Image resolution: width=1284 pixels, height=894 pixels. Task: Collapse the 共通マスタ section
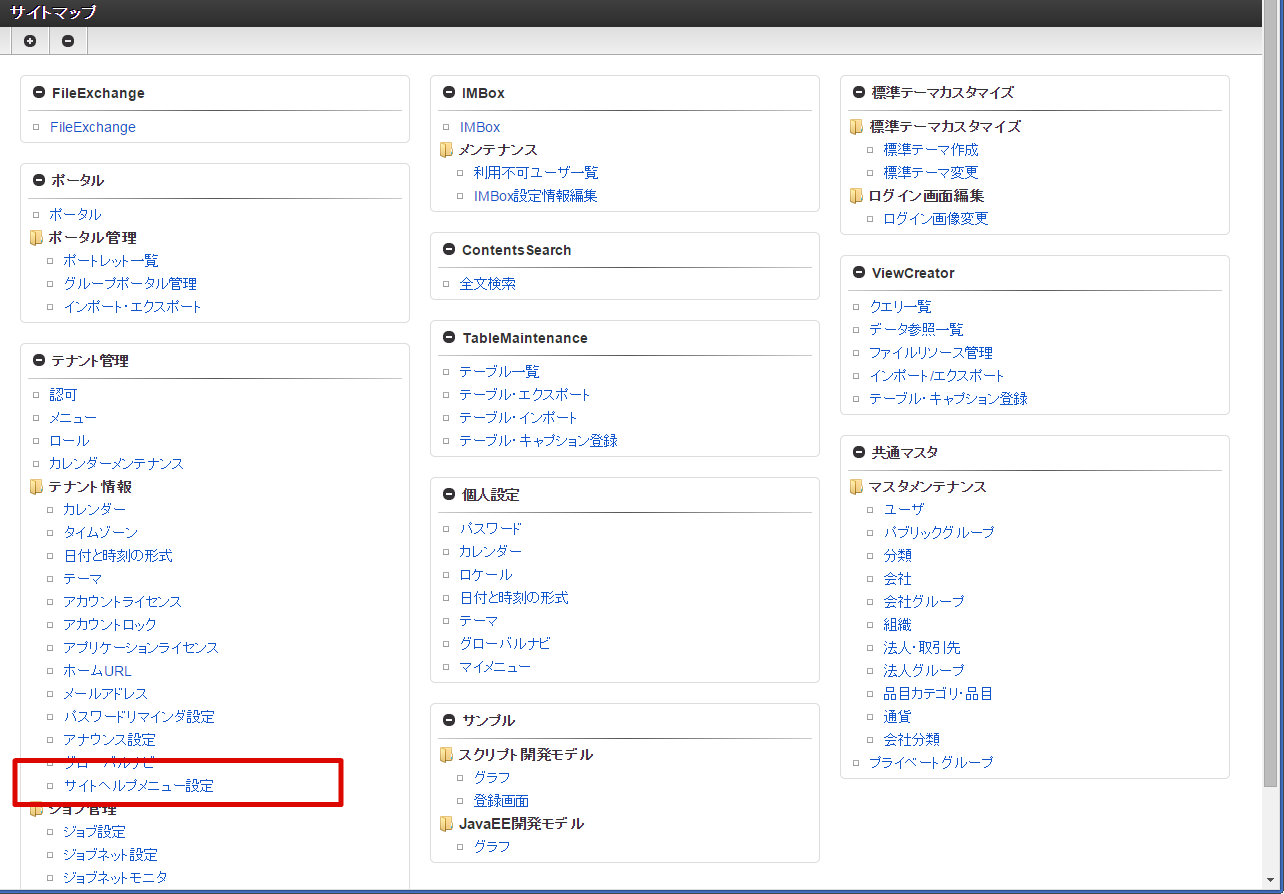tap(859, 453)
